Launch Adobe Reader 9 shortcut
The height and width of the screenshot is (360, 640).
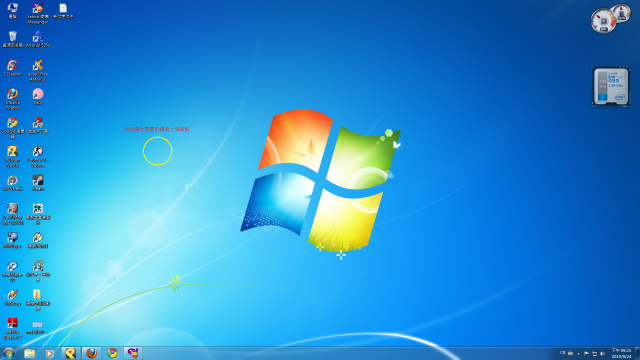13,328
